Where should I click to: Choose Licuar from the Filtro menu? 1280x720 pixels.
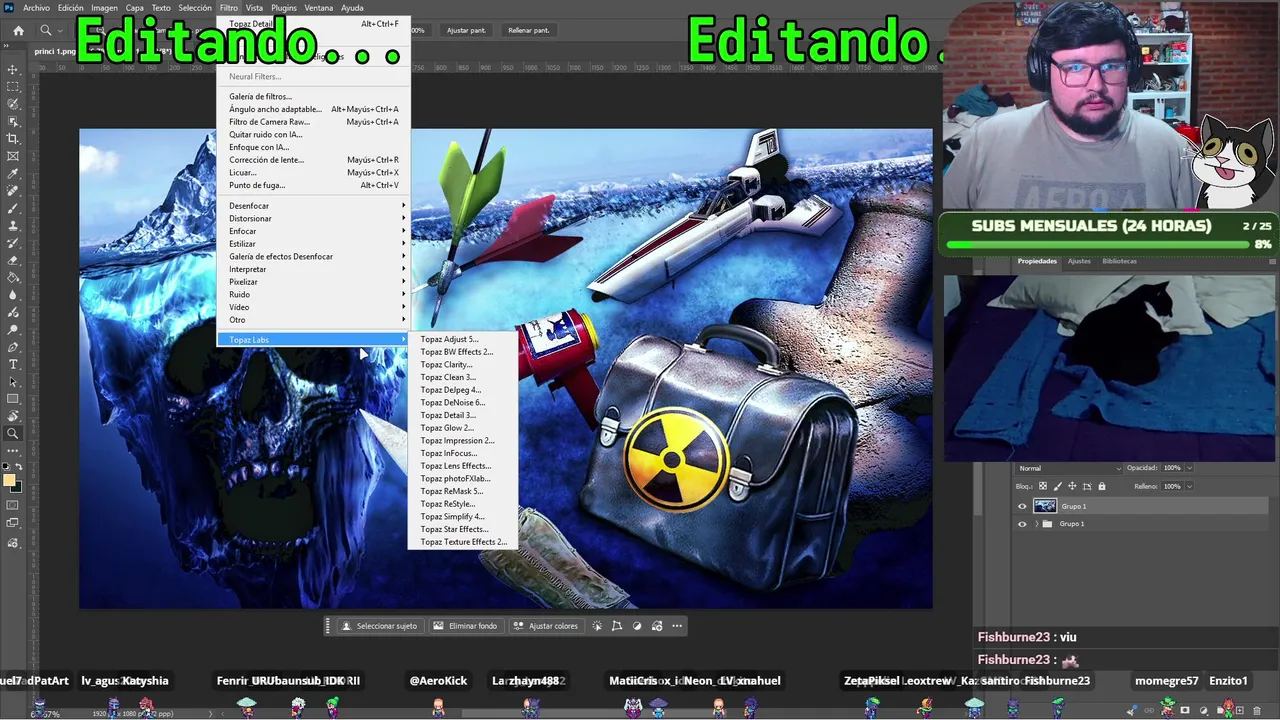point(313,173)
